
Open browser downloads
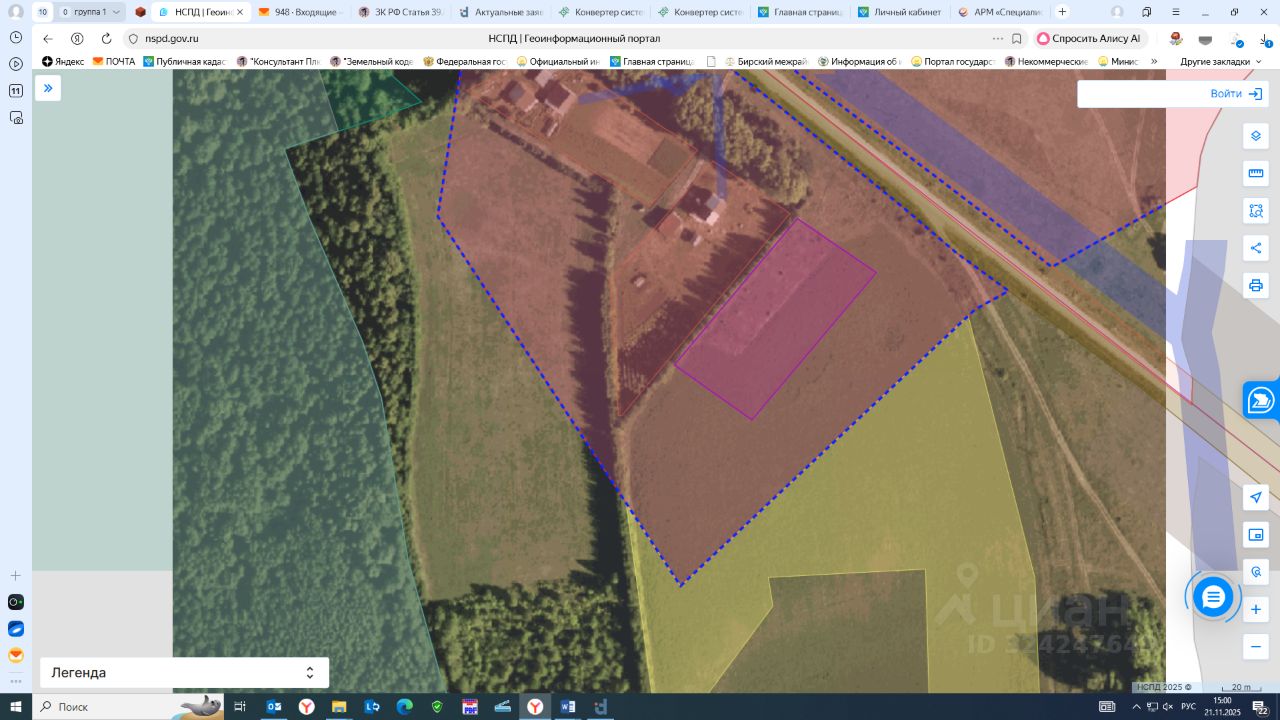tap(1266, 39)
